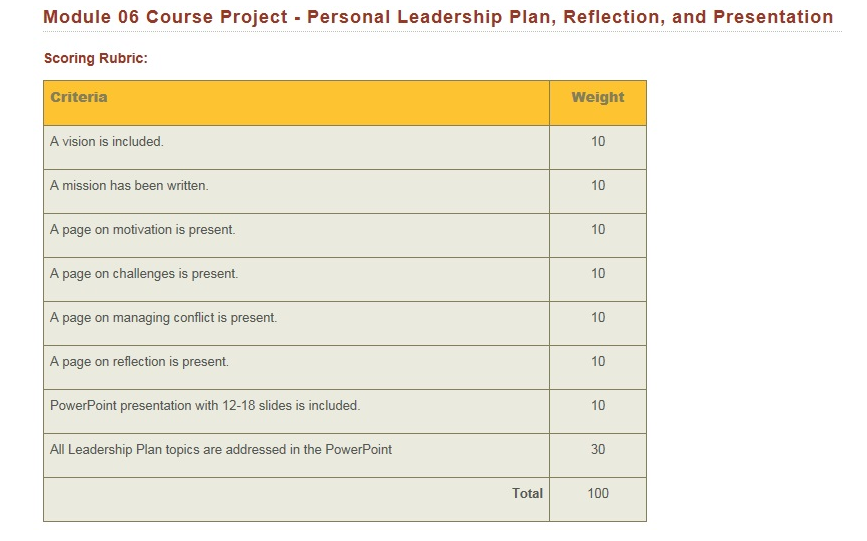Image resolution: width=867 pixels, height=541 pixels.
Task: Click the 'All Leadership Plan topics' criteria cell
Action: click(x=296, y=455)
